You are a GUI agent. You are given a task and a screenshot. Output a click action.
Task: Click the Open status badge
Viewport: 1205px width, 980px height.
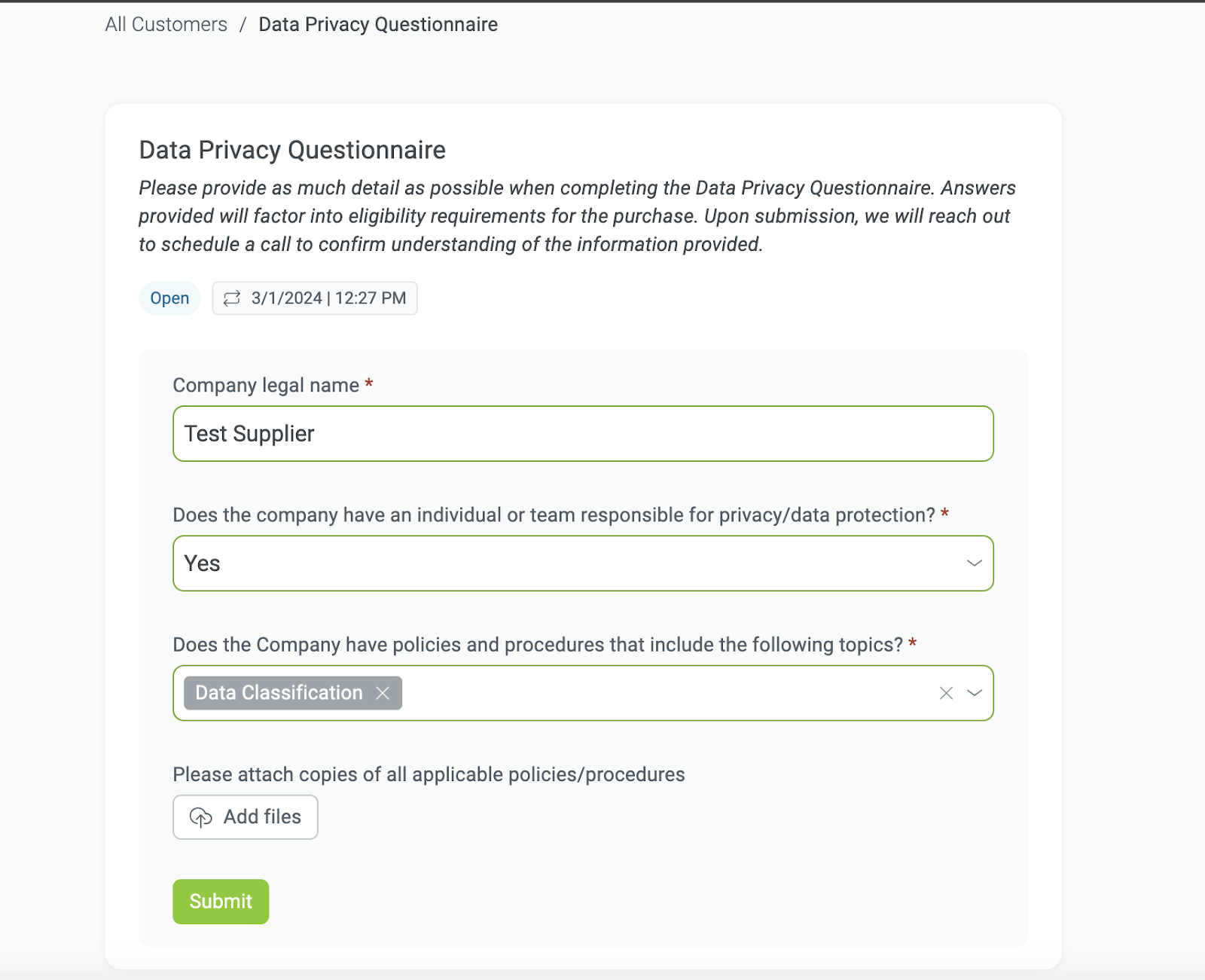(x=169, y=298)
